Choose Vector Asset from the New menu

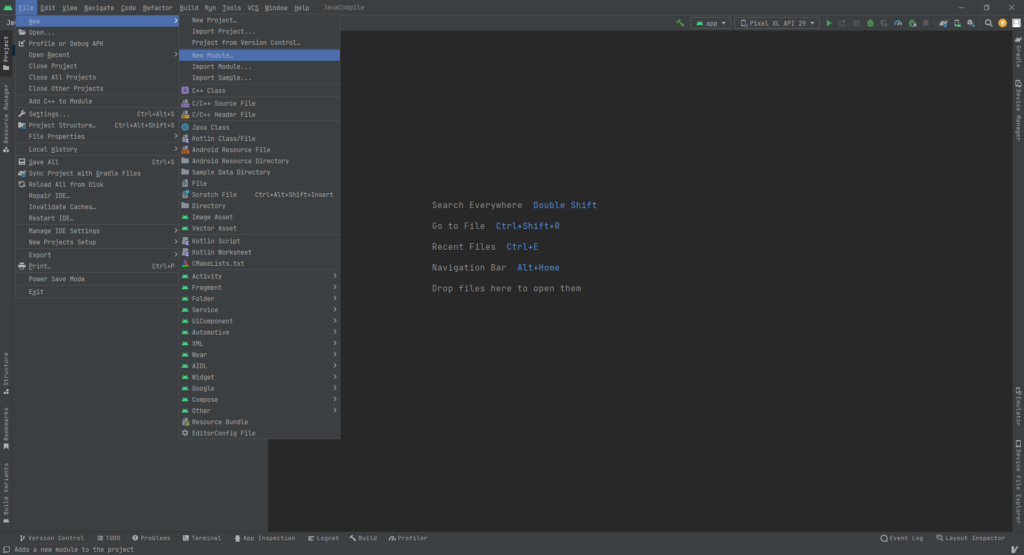click(x=259, y=228)
